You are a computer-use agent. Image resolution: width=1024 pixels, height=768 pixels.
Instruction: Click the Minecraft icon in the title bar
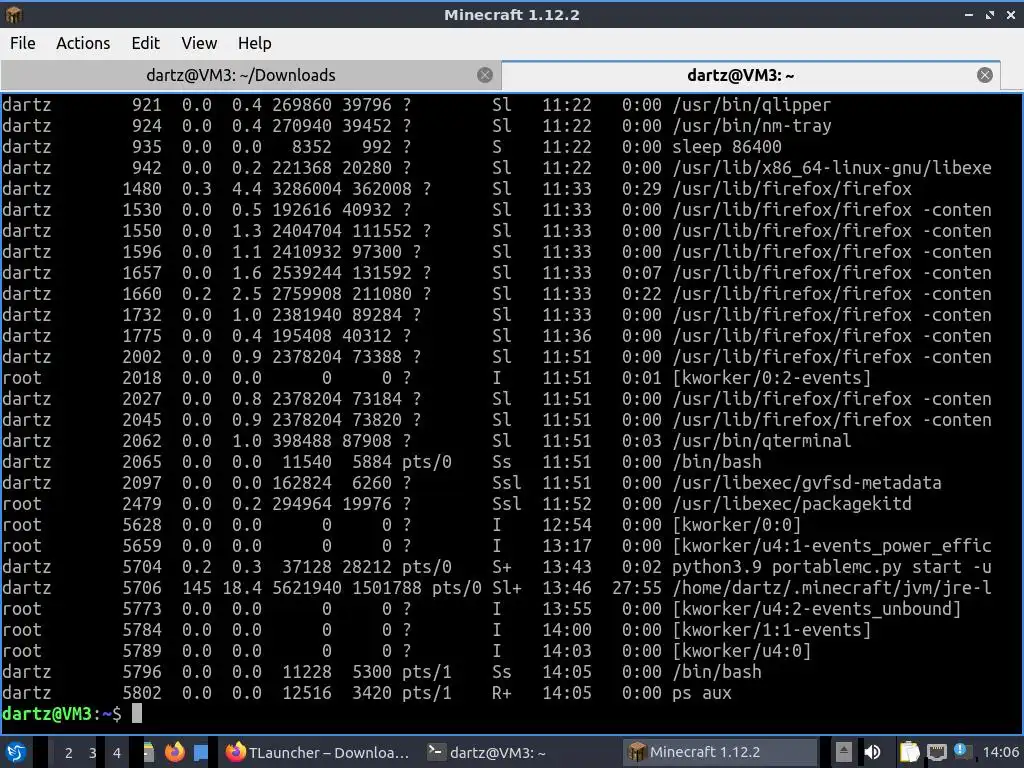[14, 14]
